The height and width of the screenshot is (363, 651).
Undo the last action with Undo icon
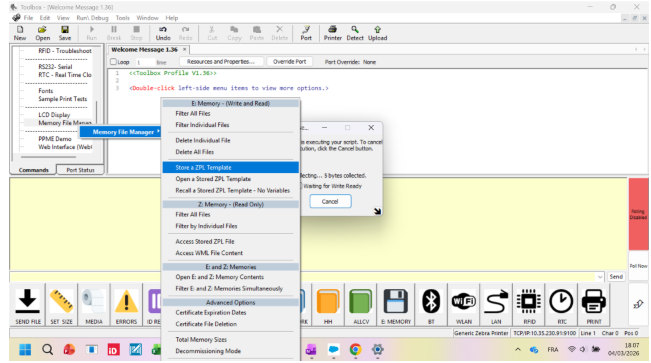click(163, 33)
